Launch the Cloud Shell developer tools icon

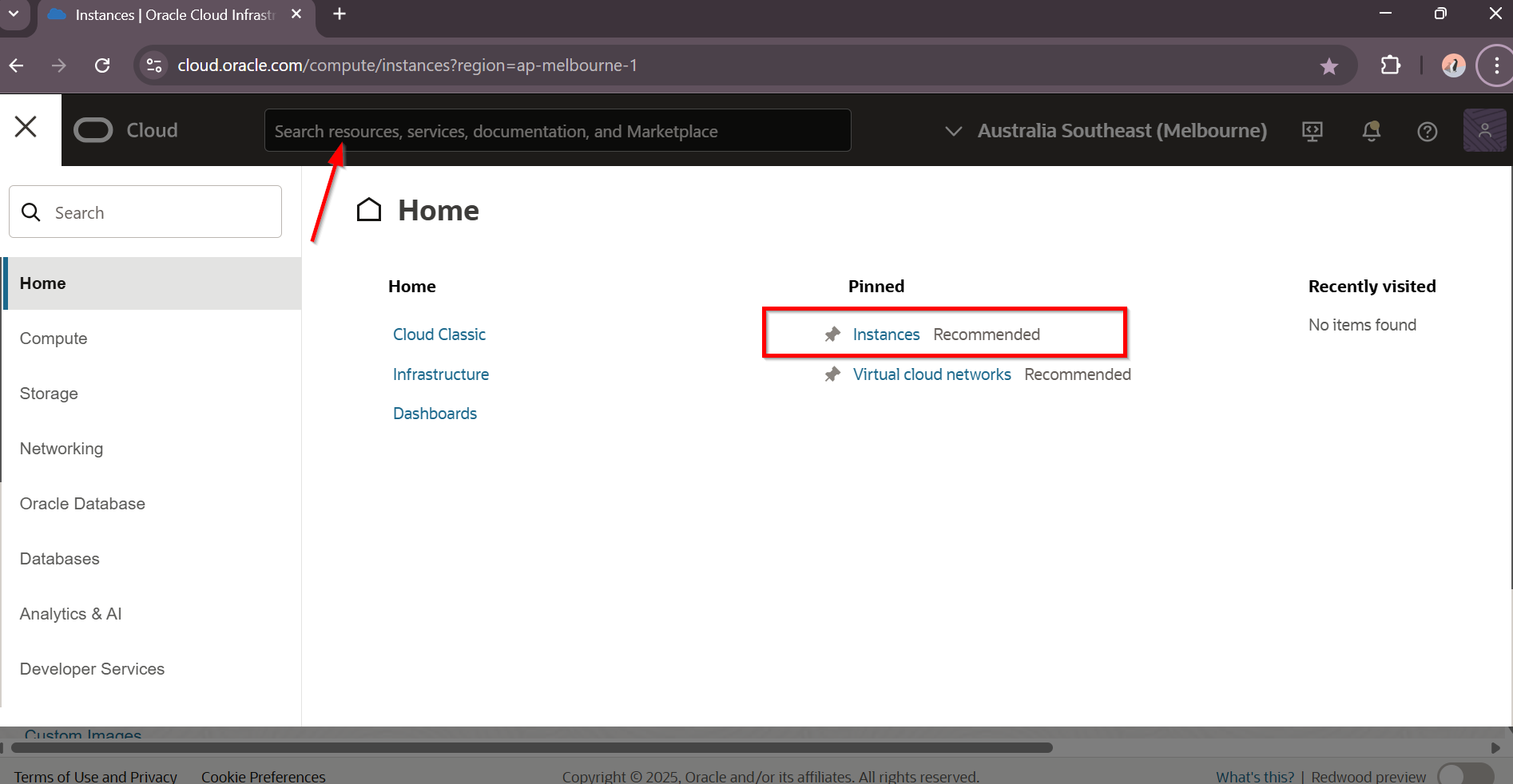coord(1312,131)
